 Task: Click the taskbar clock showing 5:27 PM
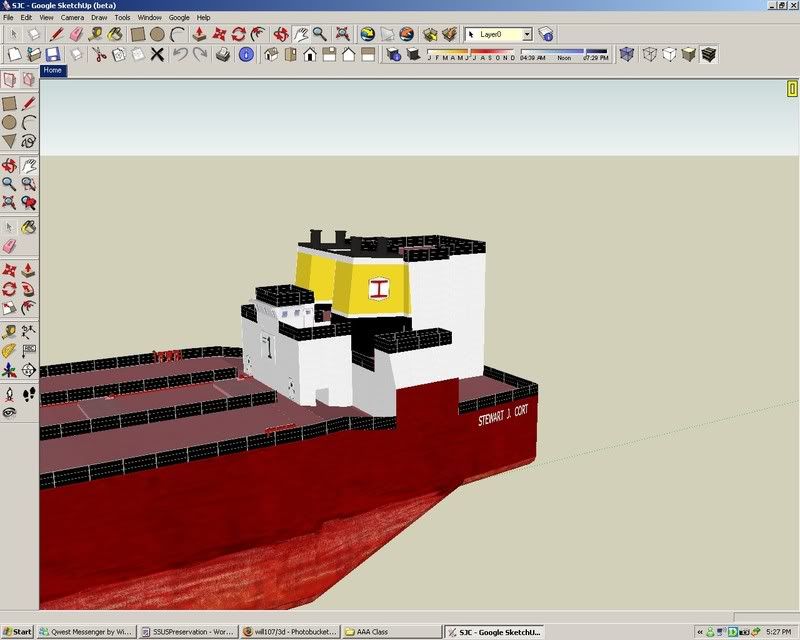click(x=779, y=632)
